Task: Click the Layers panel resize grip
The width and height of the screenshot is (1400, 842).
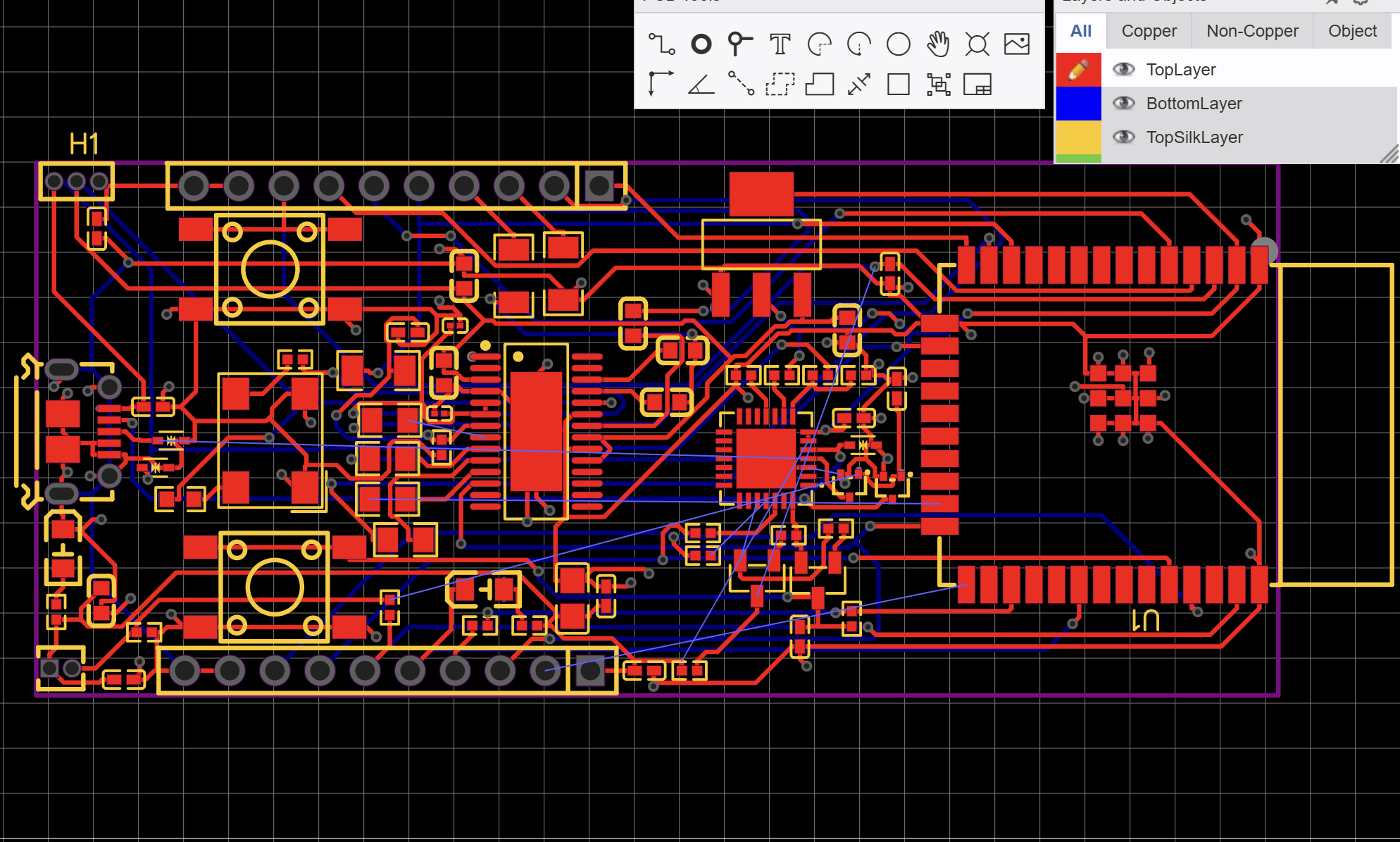Action: pyautogui.click(x=1389, y=154)
